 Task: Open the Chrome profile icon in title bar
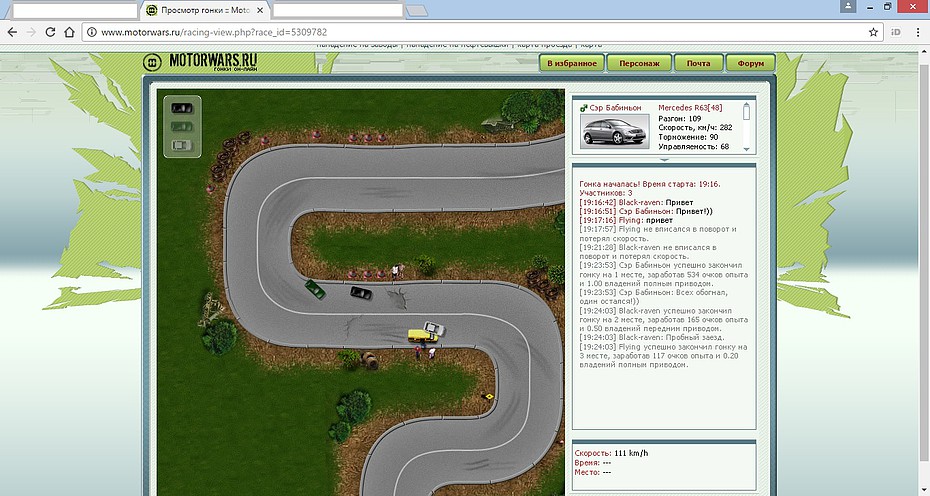coord(848,6)
